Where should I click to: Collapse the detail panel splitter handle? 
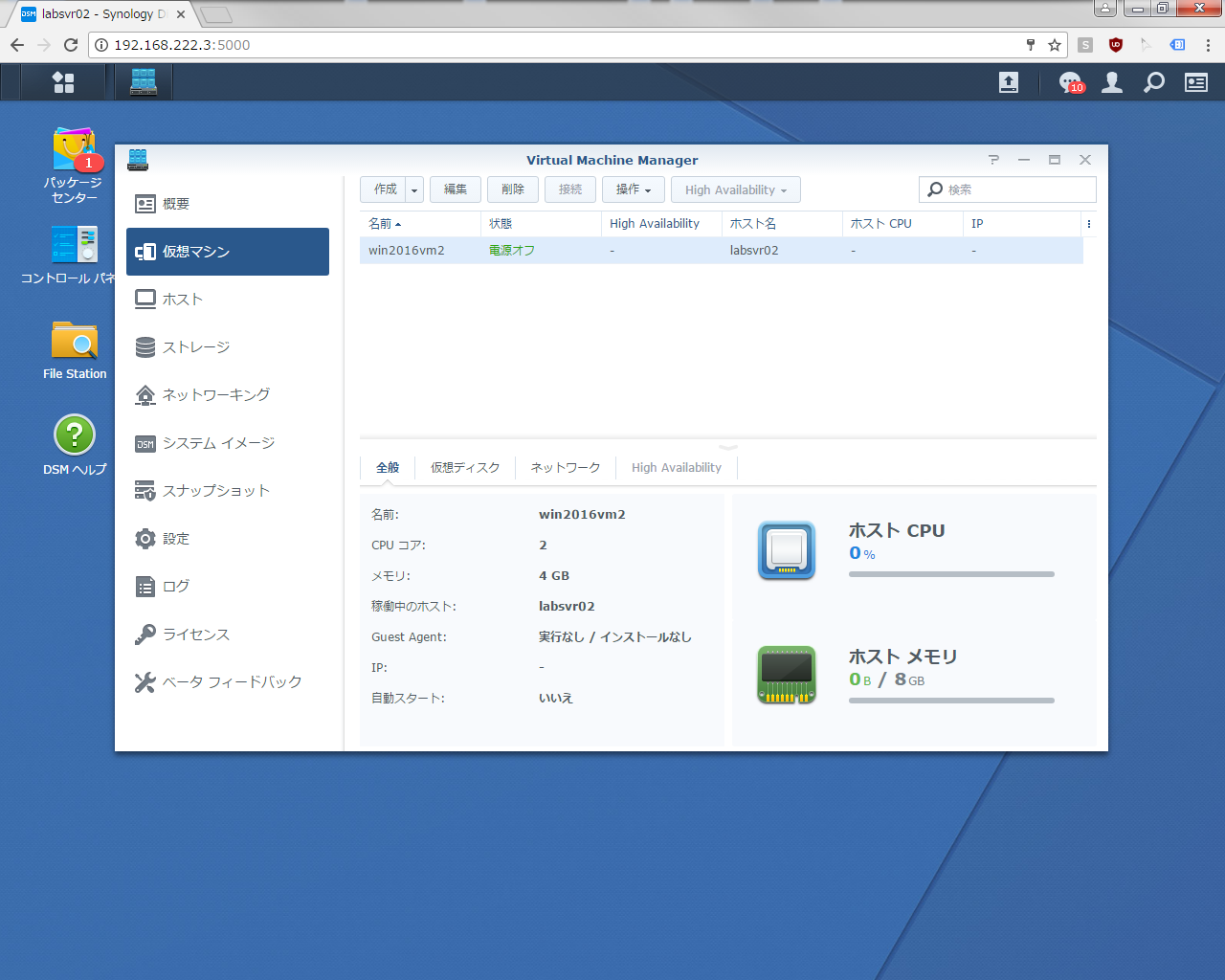(x=728, y=446)
